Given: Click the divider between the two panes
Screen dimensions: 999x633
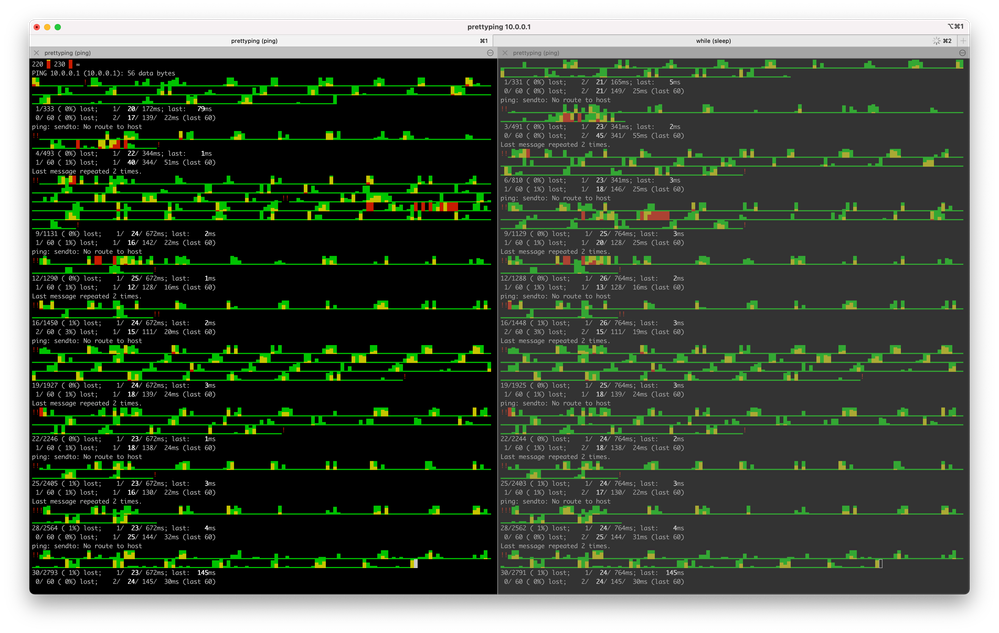Looking at the screenshot, I should point(497,320).
